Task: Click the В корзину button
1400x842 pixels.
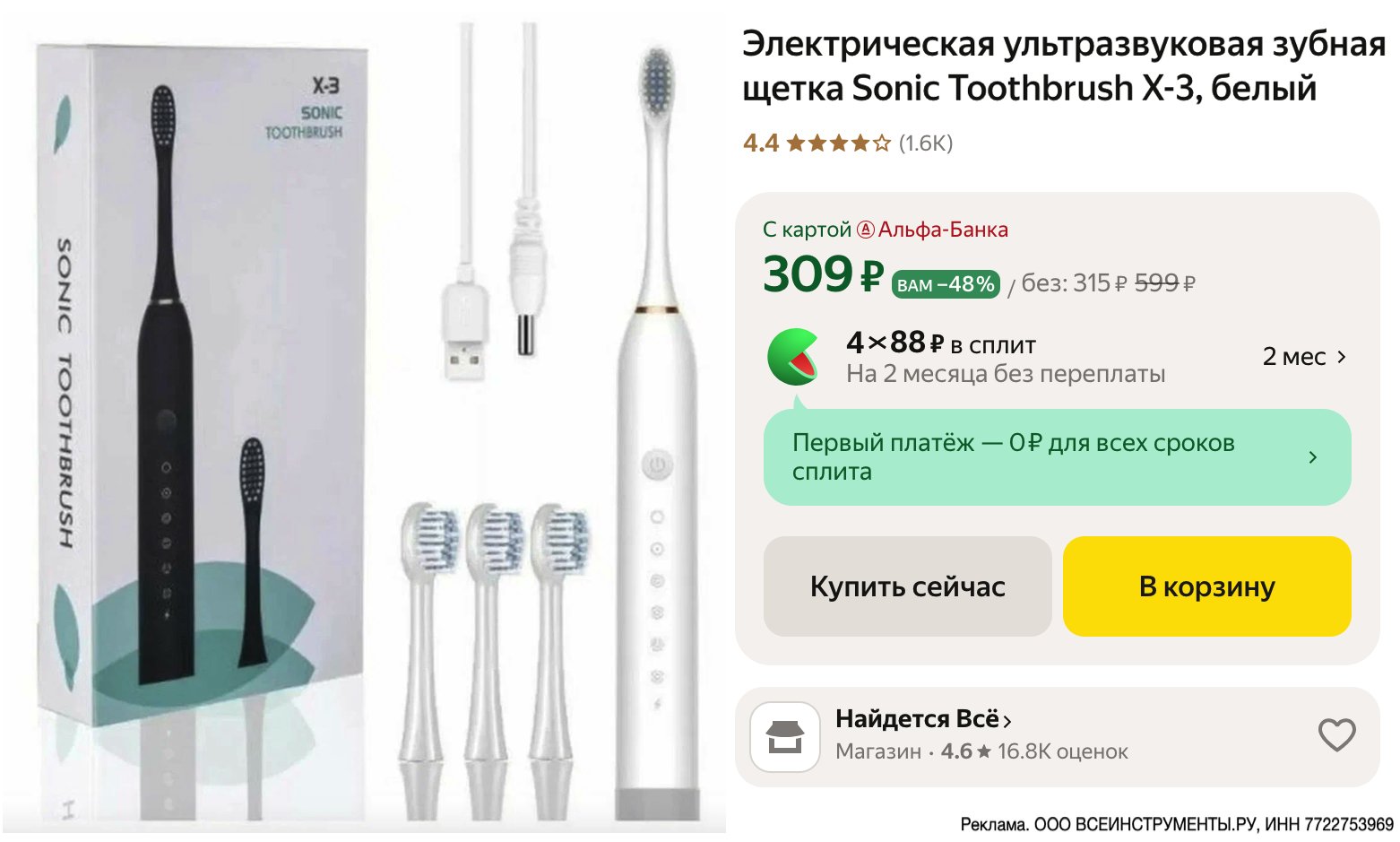Action: click(1206, 586)
